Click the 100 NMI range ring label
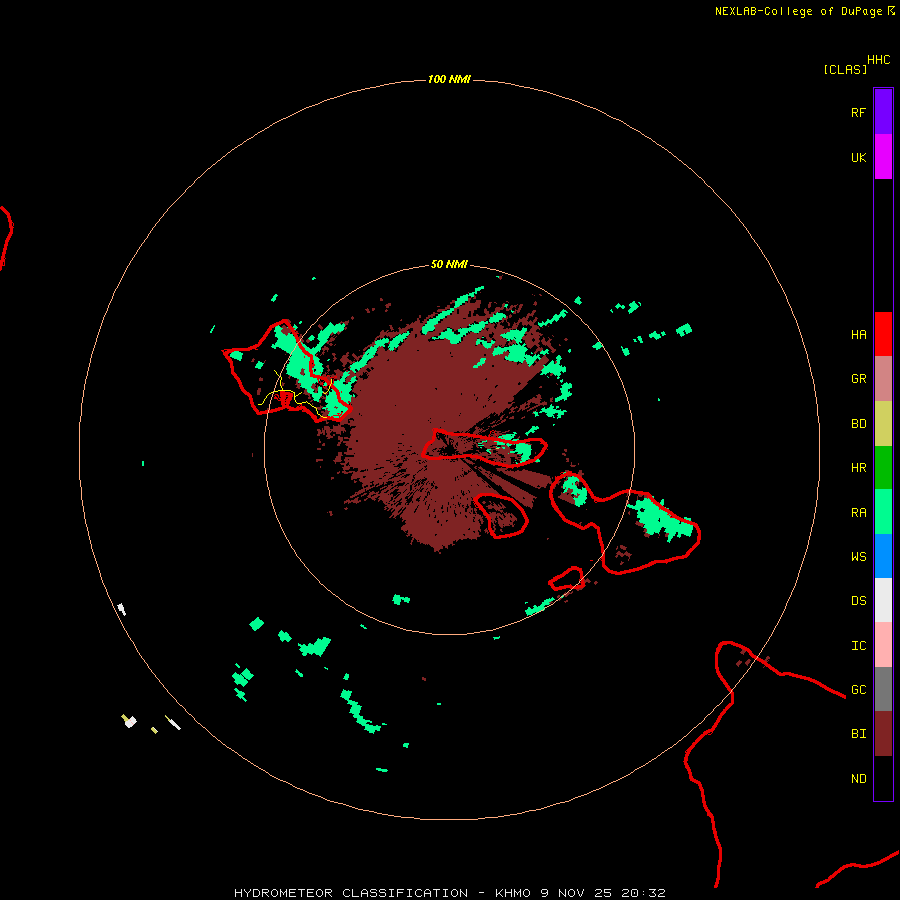 (449, 79)
